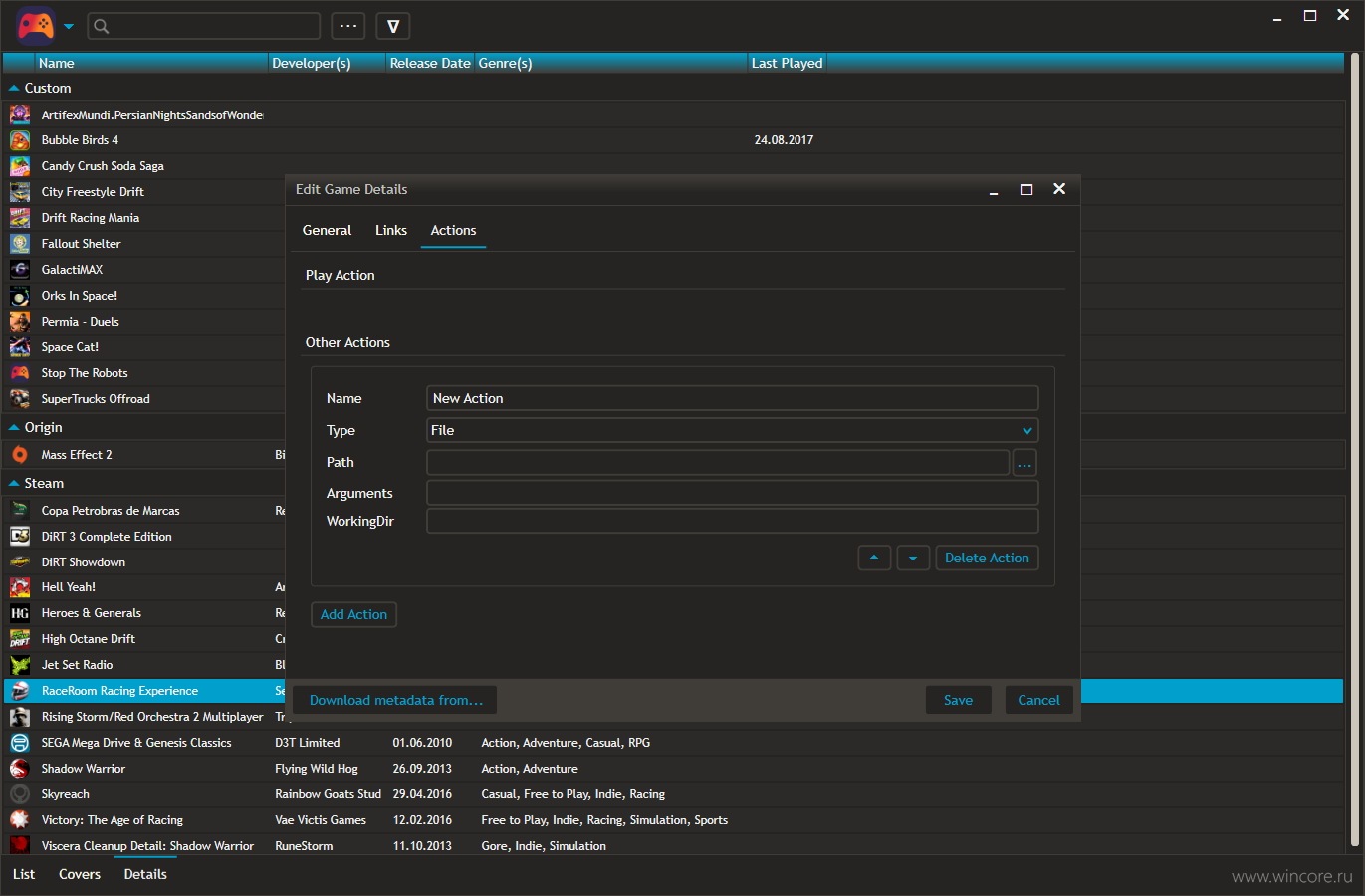The width and height of the screenshot is (1365, 896).
Task: Collapse the Origin group
Action: [x=14, y=428]
